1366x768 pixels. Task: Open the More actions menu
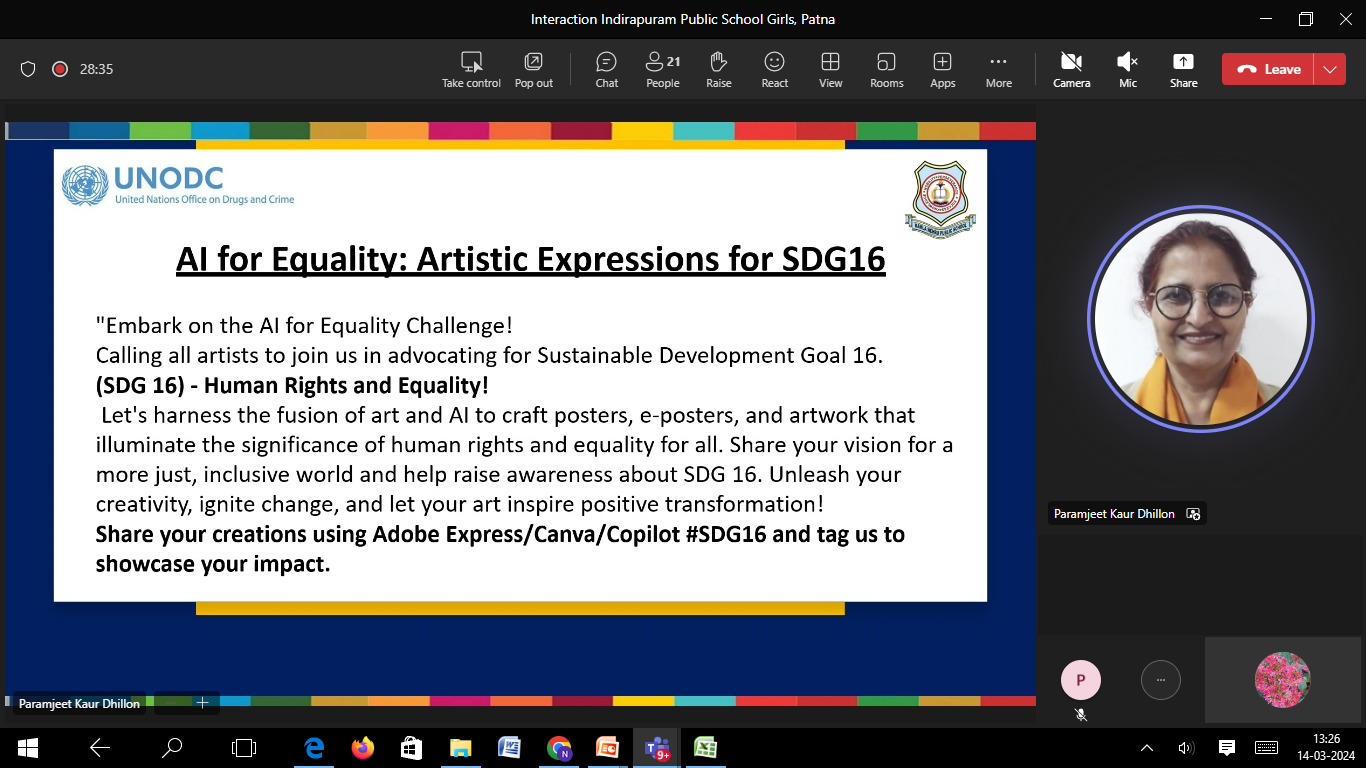point(999,70)
